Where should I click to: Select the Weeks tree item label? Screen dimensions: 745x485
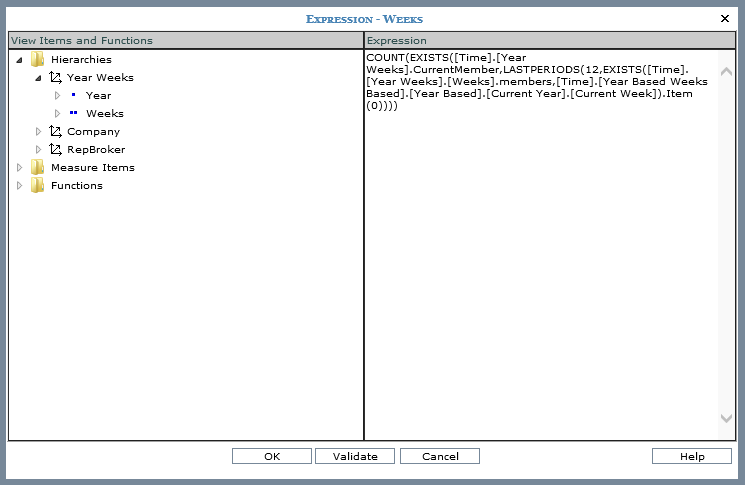pos(104,114)
